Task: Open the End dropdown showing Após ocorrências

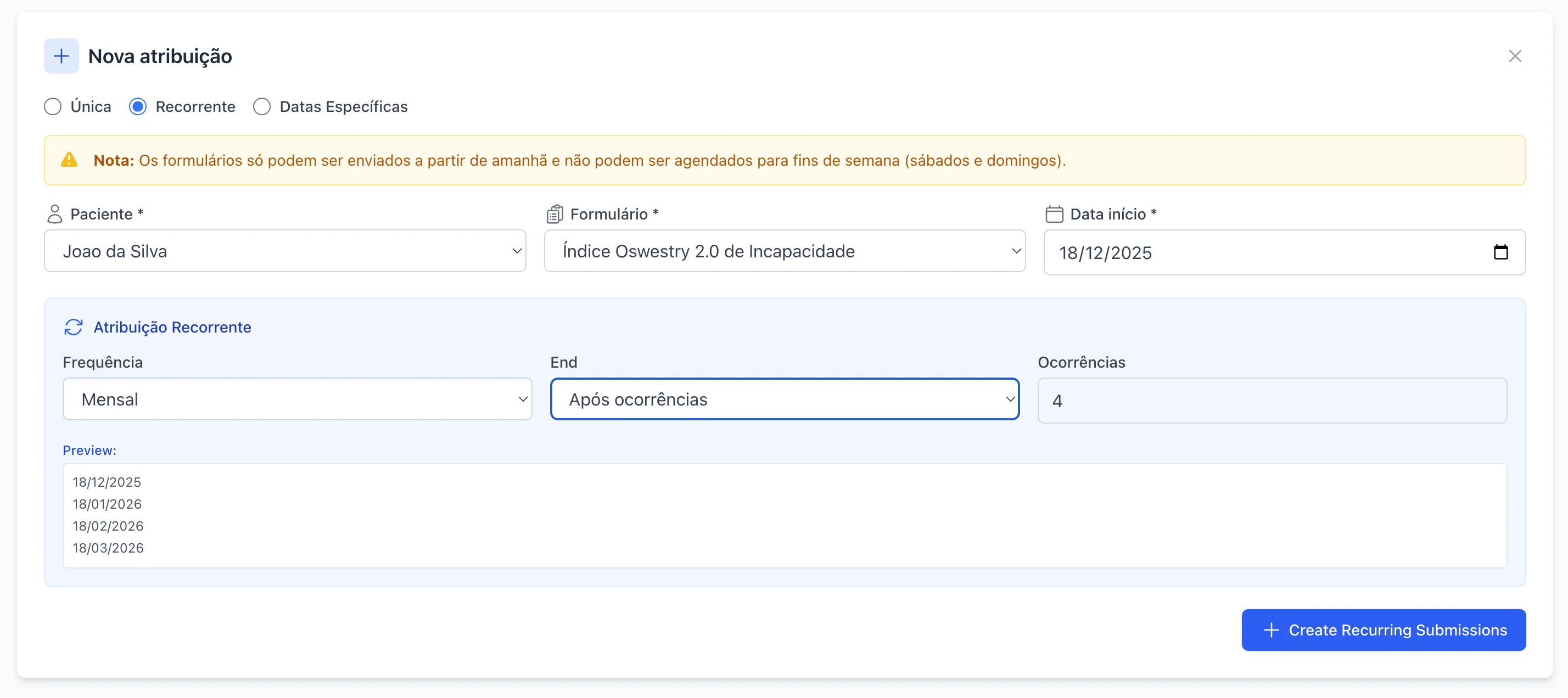Action: coord(784,399)
